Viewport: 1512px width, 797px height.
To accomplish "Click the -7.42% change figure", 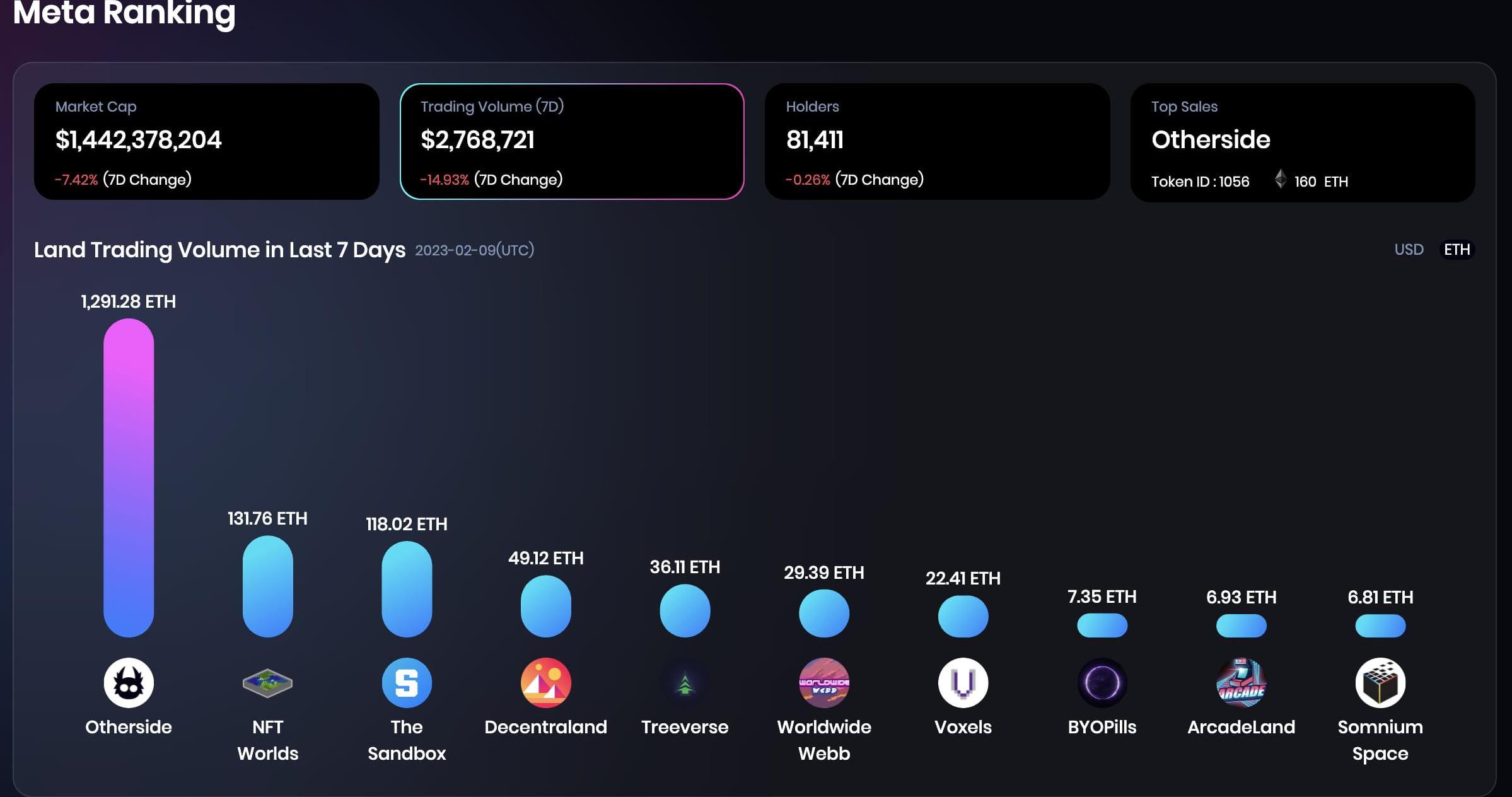I will [x=76, y=180].
